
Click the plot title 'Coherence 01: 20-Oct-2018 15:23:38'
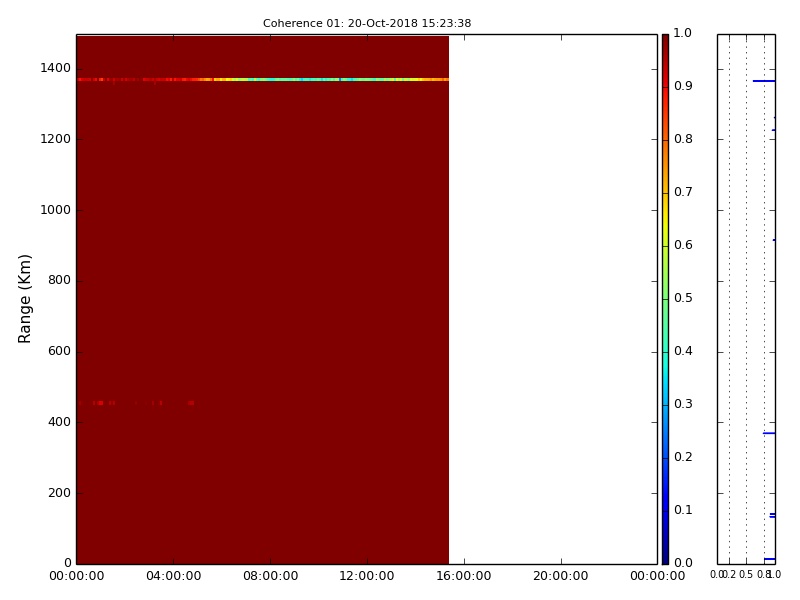tap(367, 23)
